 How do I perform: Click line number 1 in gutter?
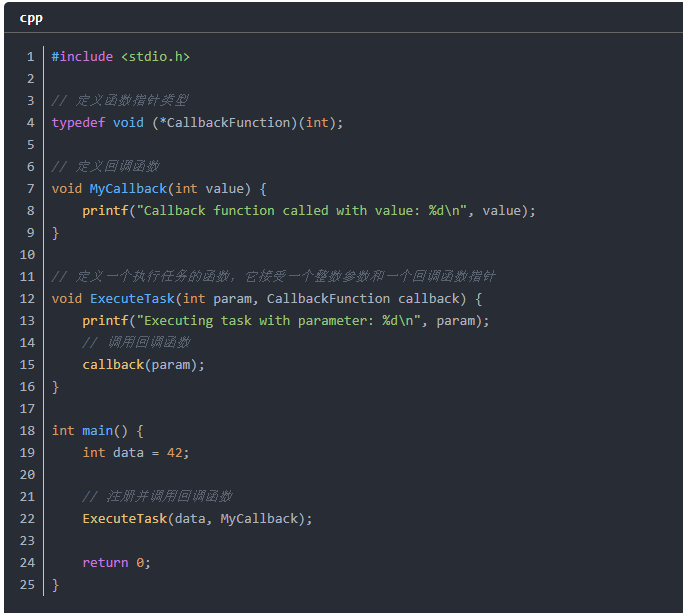[x=30, y=57]
